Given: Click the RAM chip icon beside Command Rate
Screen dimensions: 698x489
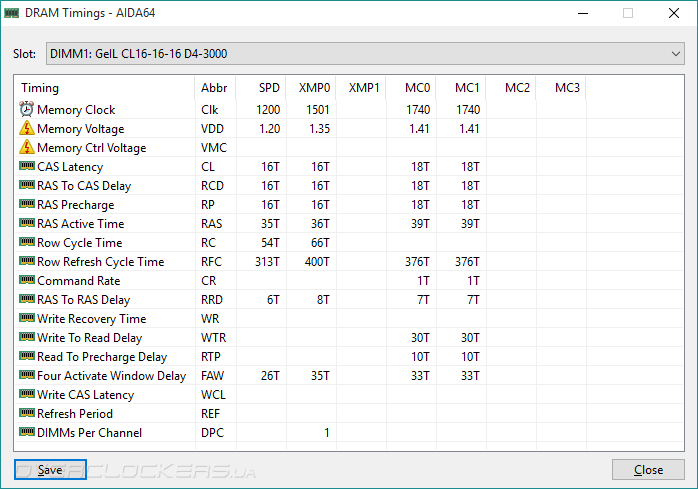Looking at the screenshot, I should click(27, 280).
